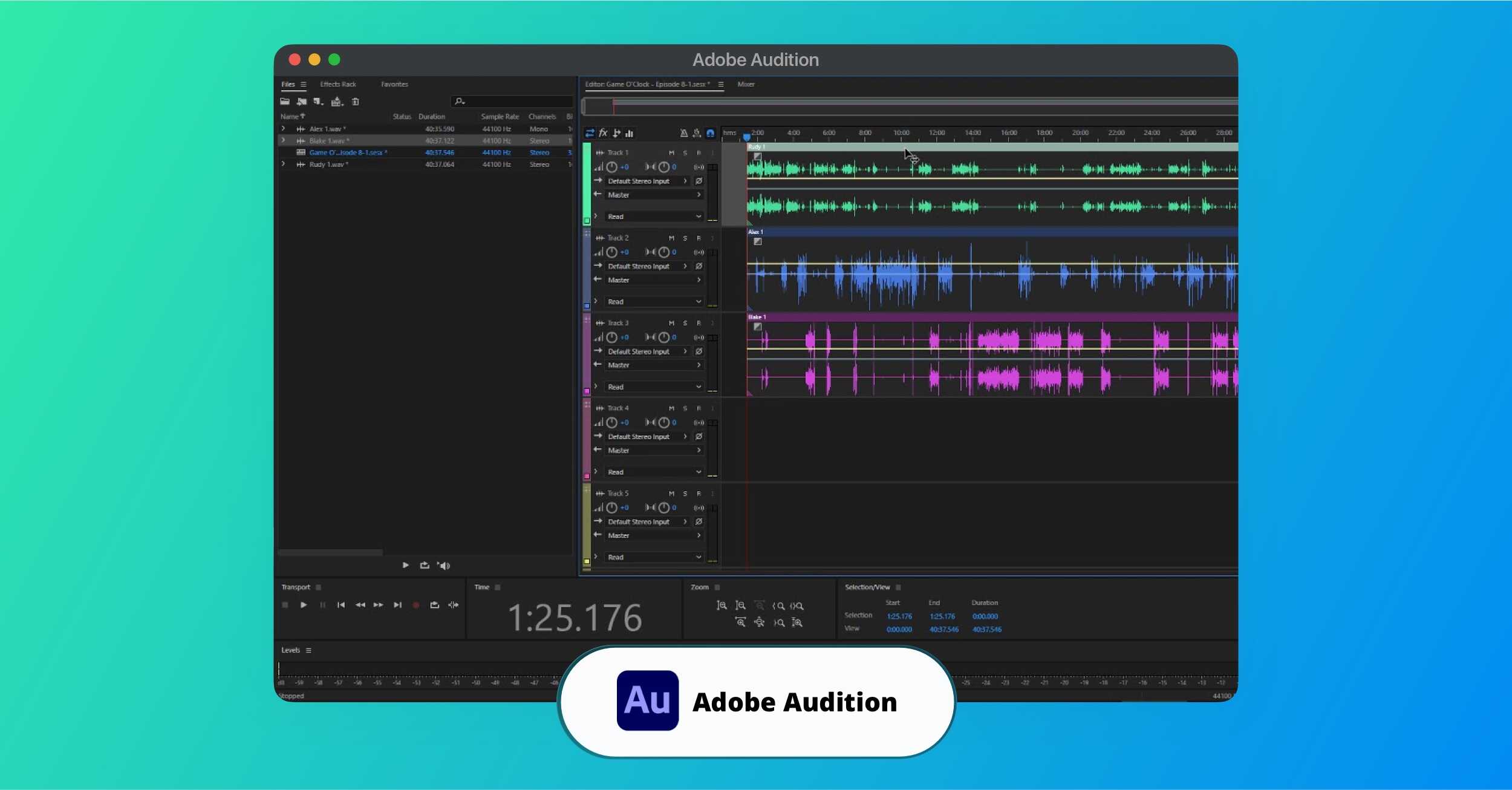1512x790 pixels.
Task: Click the Stop button in the Transport panel
Action: (285, 605)
